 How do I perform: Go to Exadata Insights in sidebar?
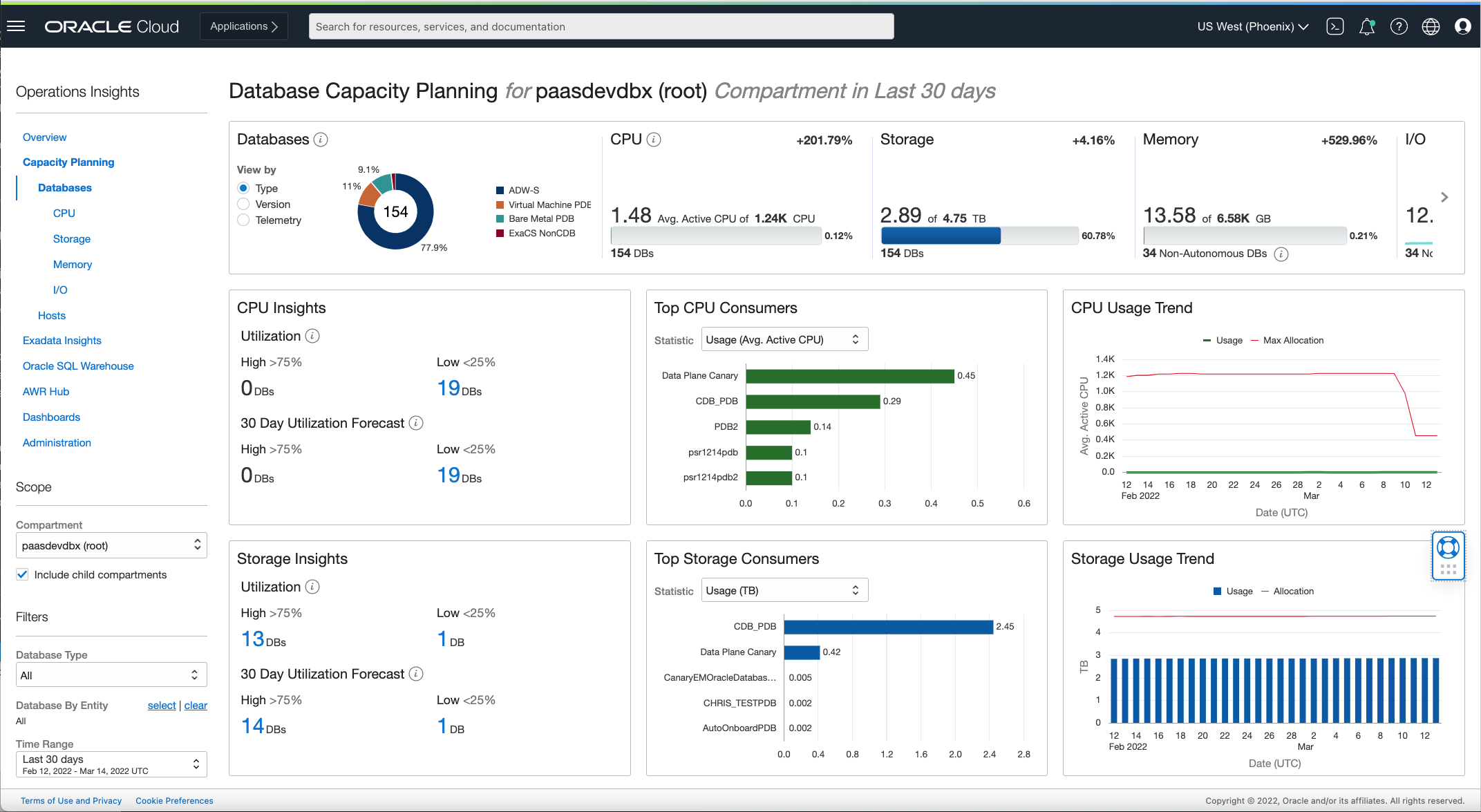(x=62, y=340)
